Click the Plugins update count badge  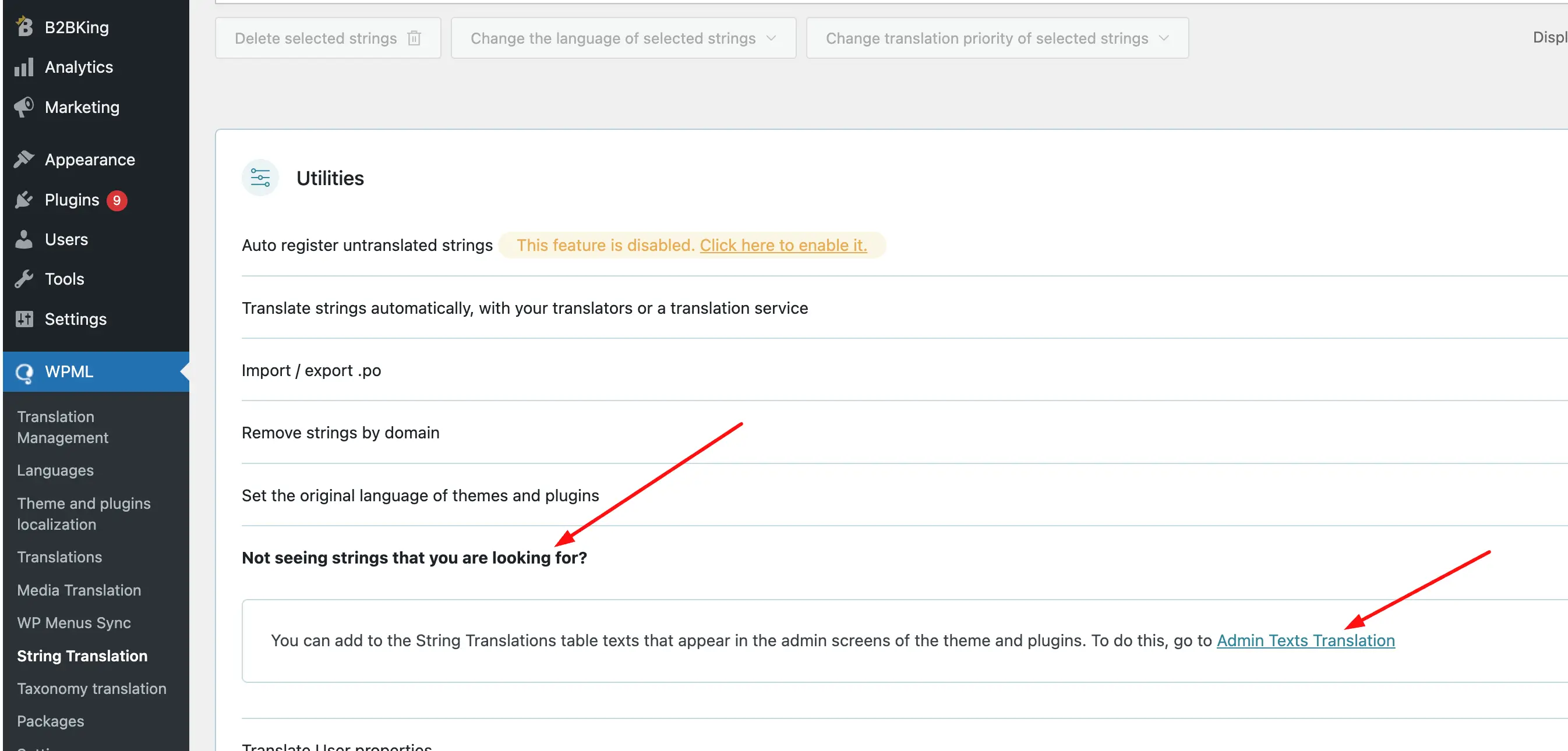[x=117, y=200]
